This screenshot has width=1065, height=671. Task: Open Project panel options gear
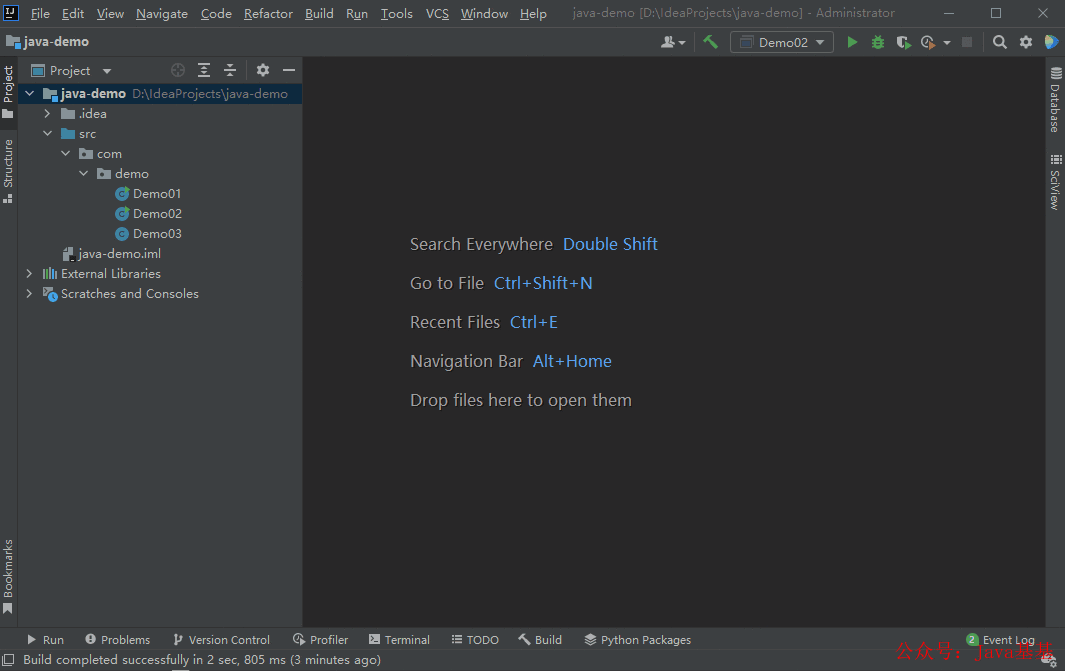(263, 70)
